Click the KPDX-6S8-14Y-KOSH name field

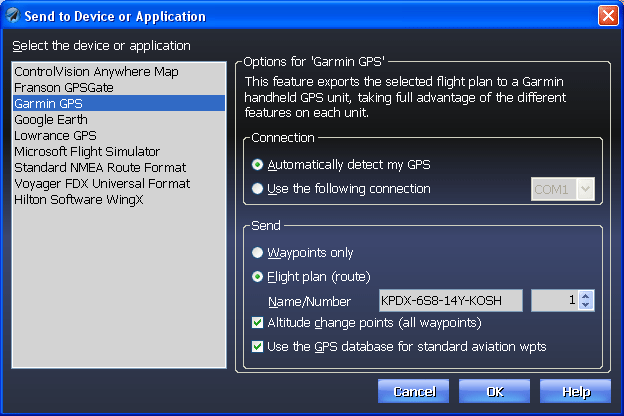450,301
